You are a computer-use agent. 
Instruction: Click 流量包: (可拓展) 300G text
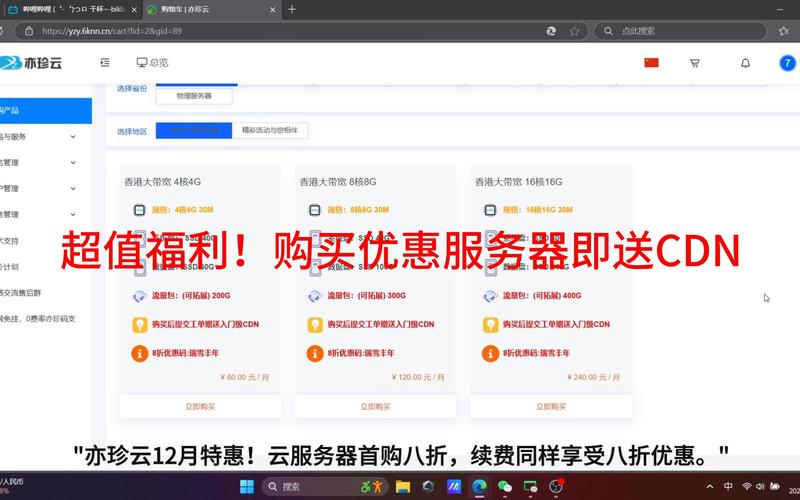tap(367, 296)
